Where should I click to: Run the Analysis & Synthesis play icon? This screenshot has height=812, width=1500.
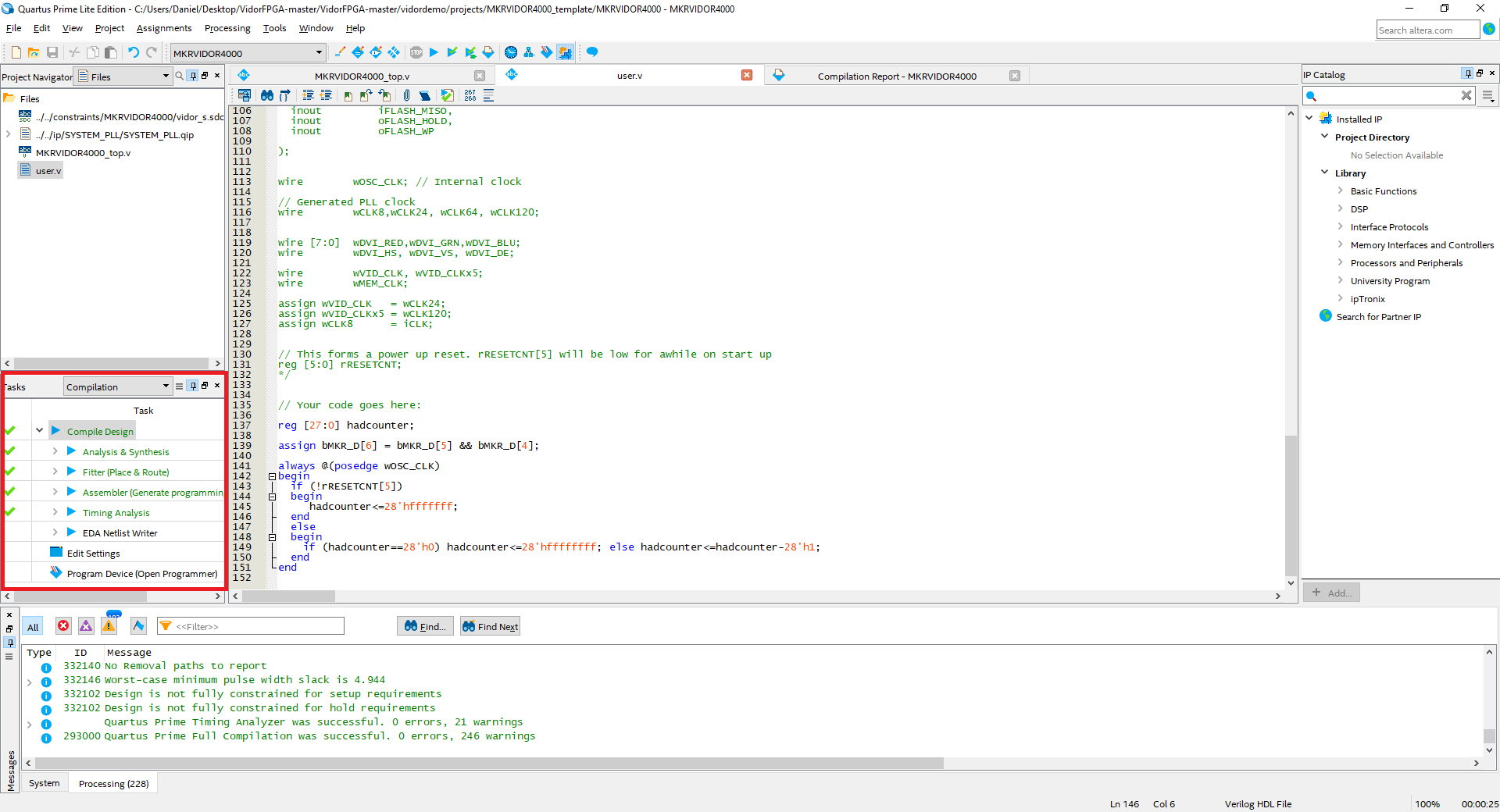click(71, 451)
